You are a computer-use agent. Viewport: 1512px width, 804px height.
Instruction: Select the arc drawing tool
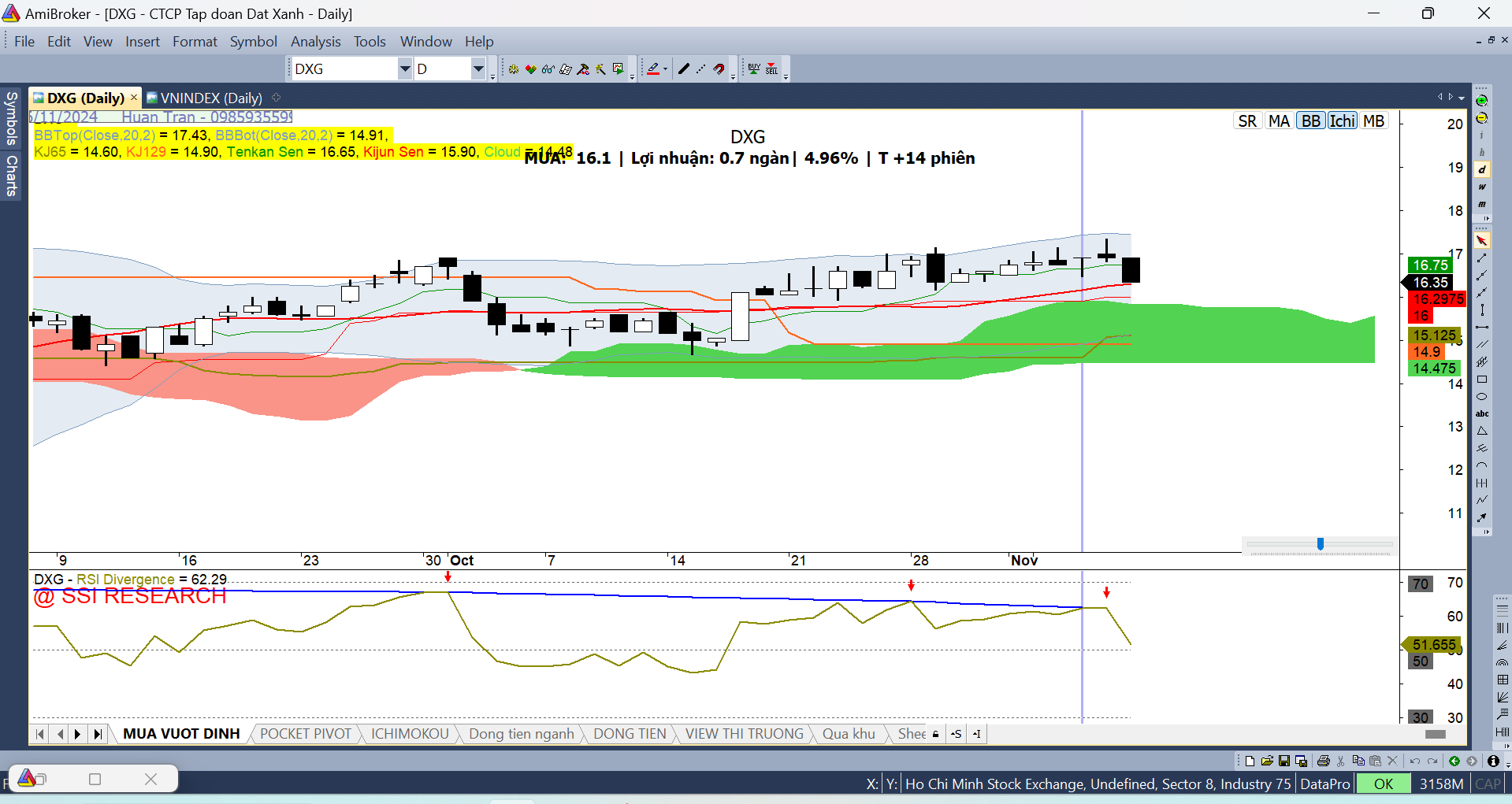(x=1482, y=465)
